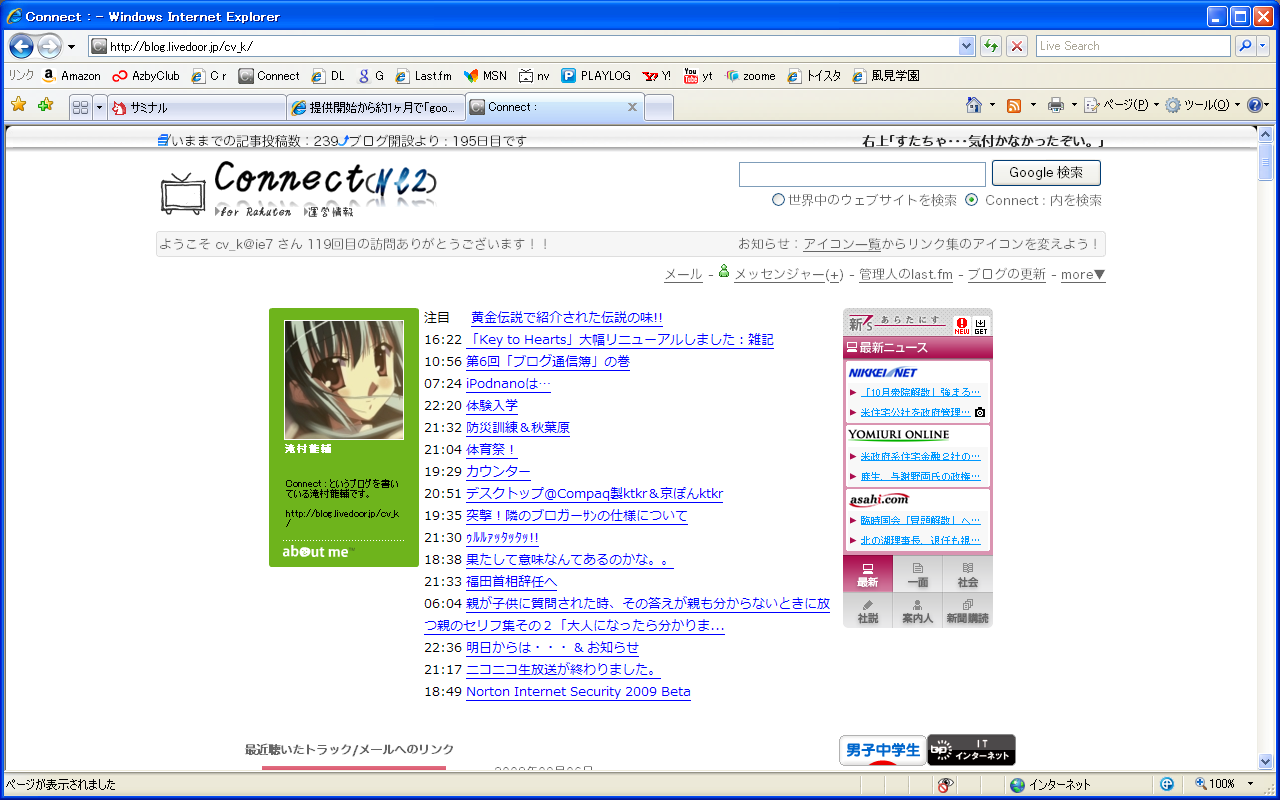This screenshot has height=800, width=1280.
Task: Click the Add to Favorites star-plus icon
Action: pos(45,105)
